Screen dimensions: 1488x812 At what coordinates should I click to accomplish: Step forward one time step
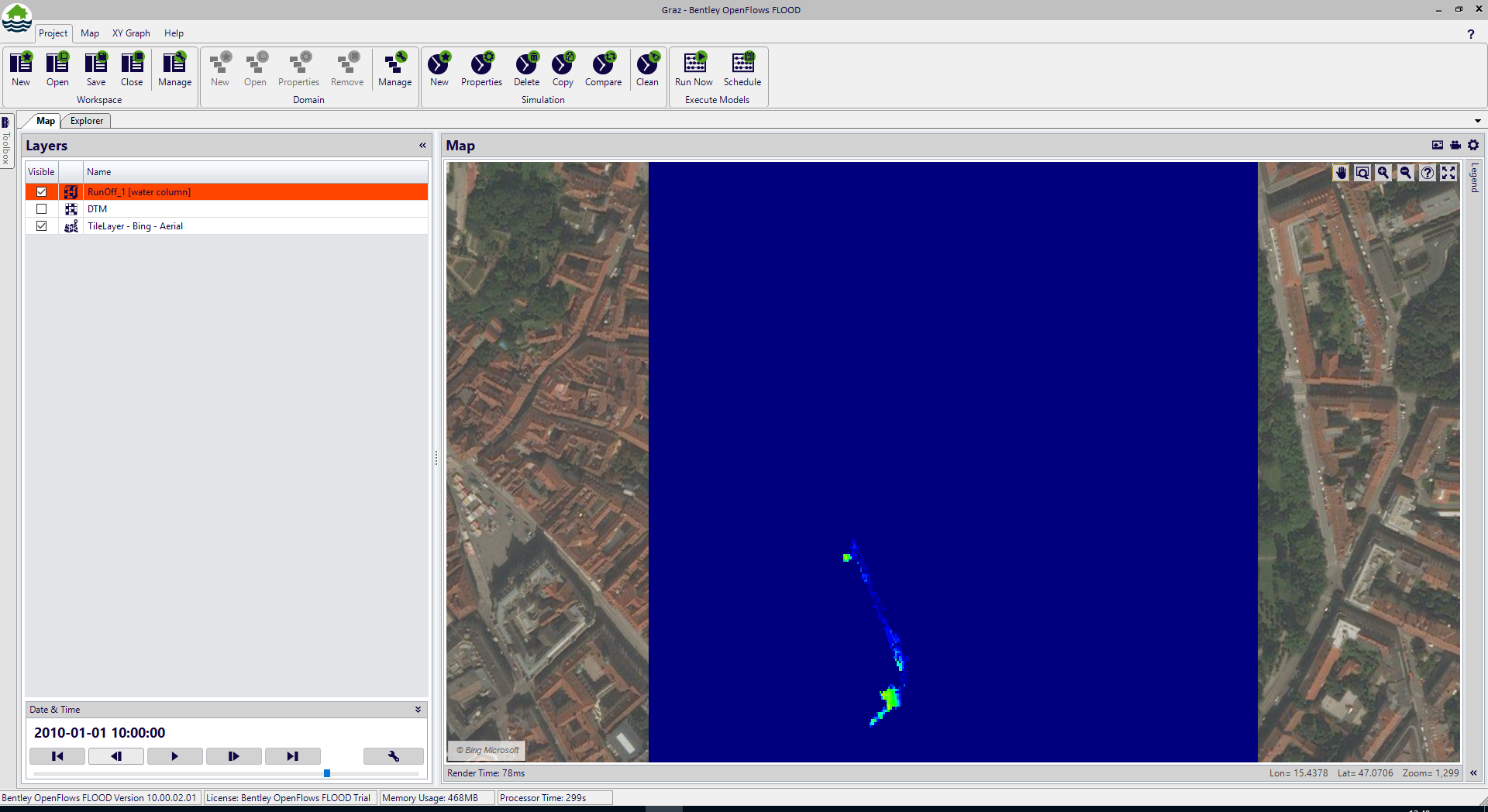[234, 756]
